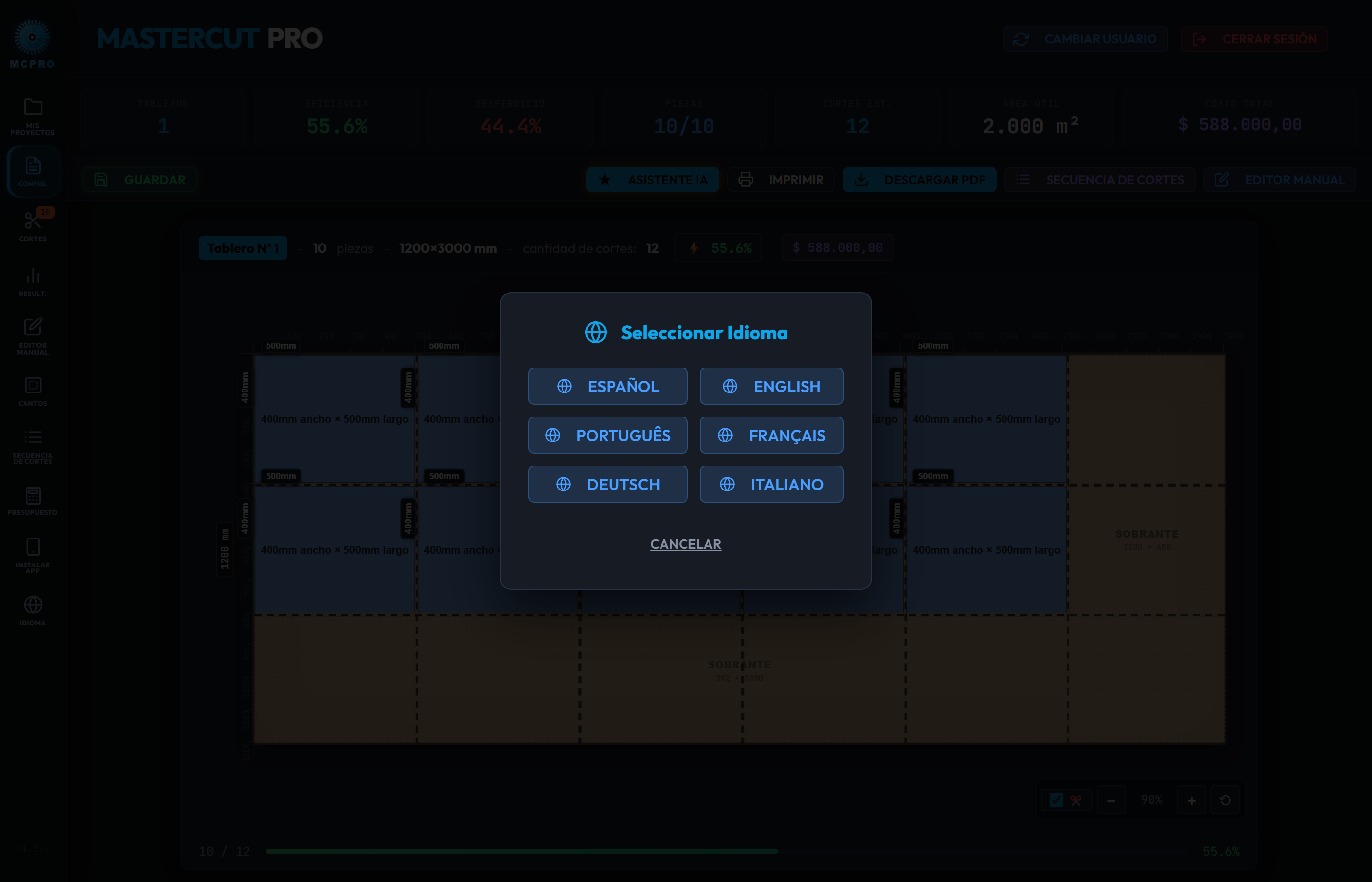Open the Cantos sidebar section

[33, 391]
